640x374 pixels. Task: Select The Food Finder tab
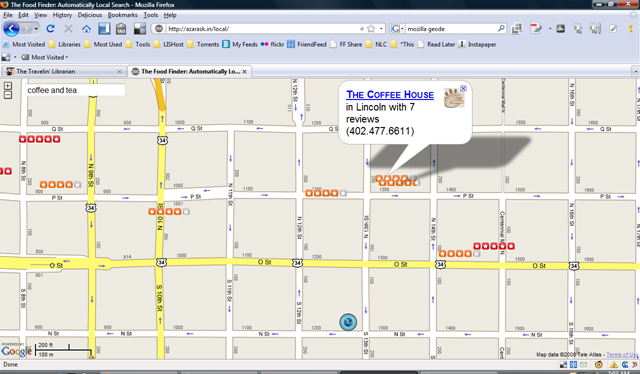[189, 71]
